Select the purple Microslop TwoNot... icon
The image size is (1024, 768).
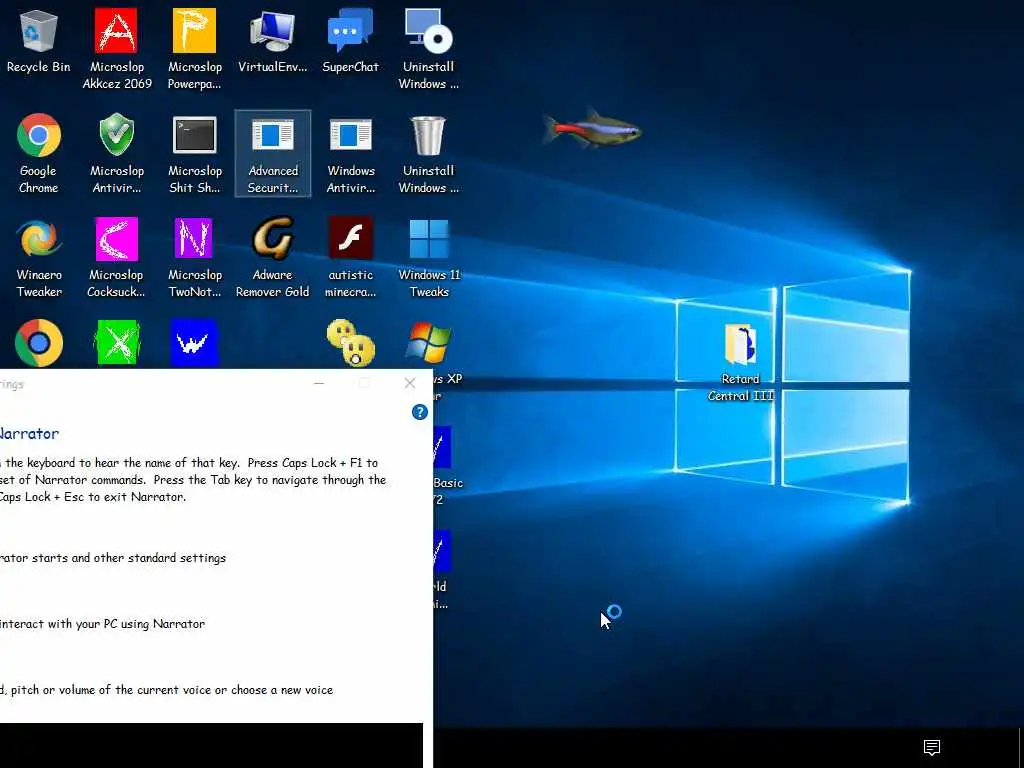[195, 258]
